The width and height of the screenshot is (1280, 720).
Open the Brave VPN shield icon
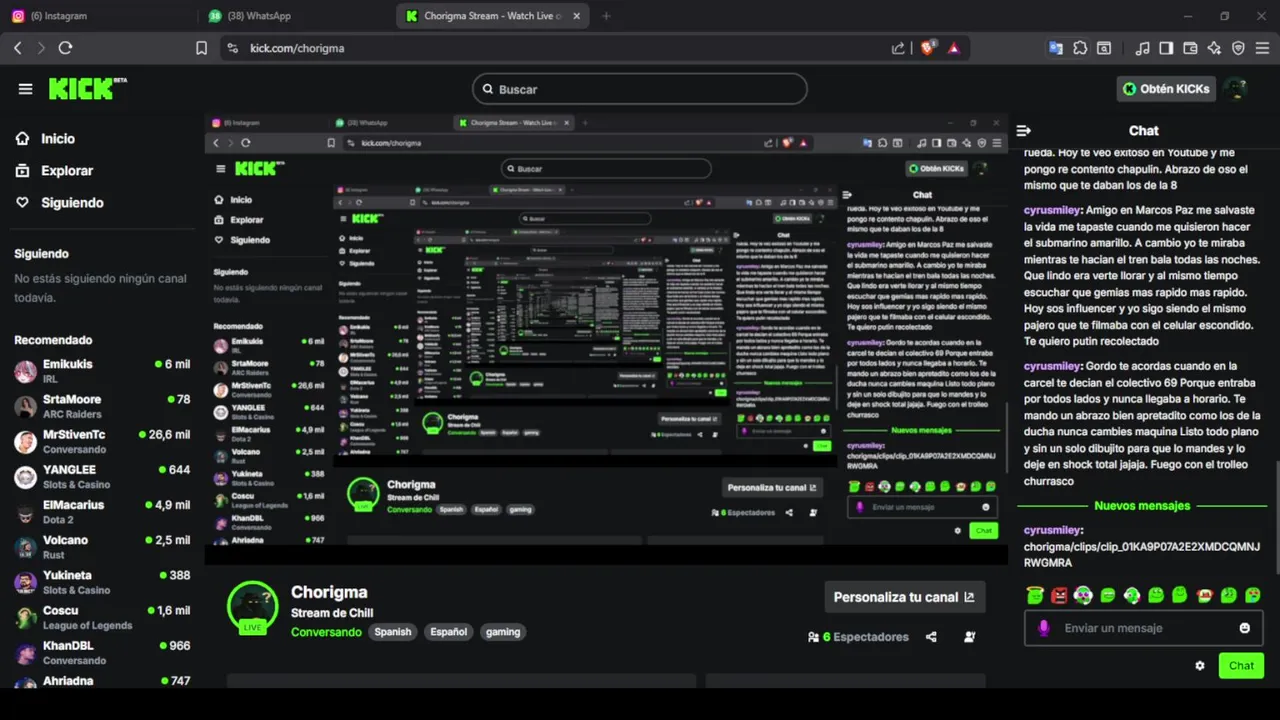coord(1238,48)
